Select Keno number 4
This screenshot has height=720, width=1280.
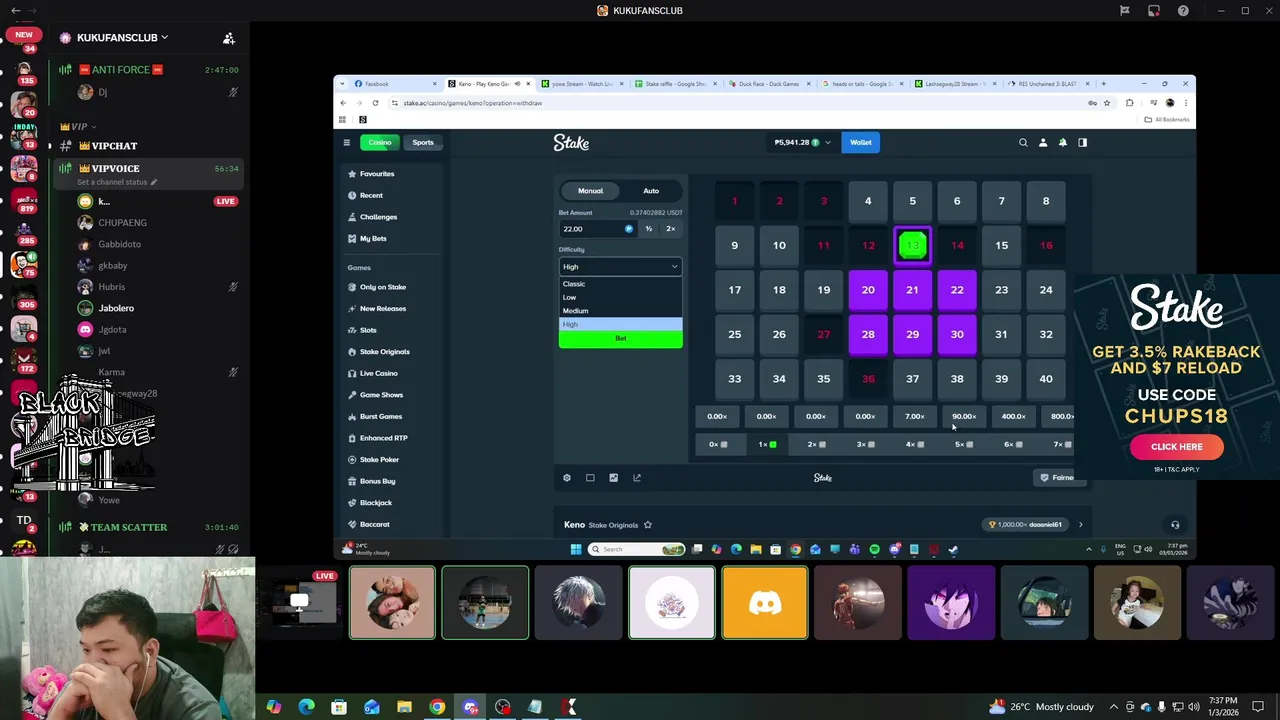(x=868, y=201)
